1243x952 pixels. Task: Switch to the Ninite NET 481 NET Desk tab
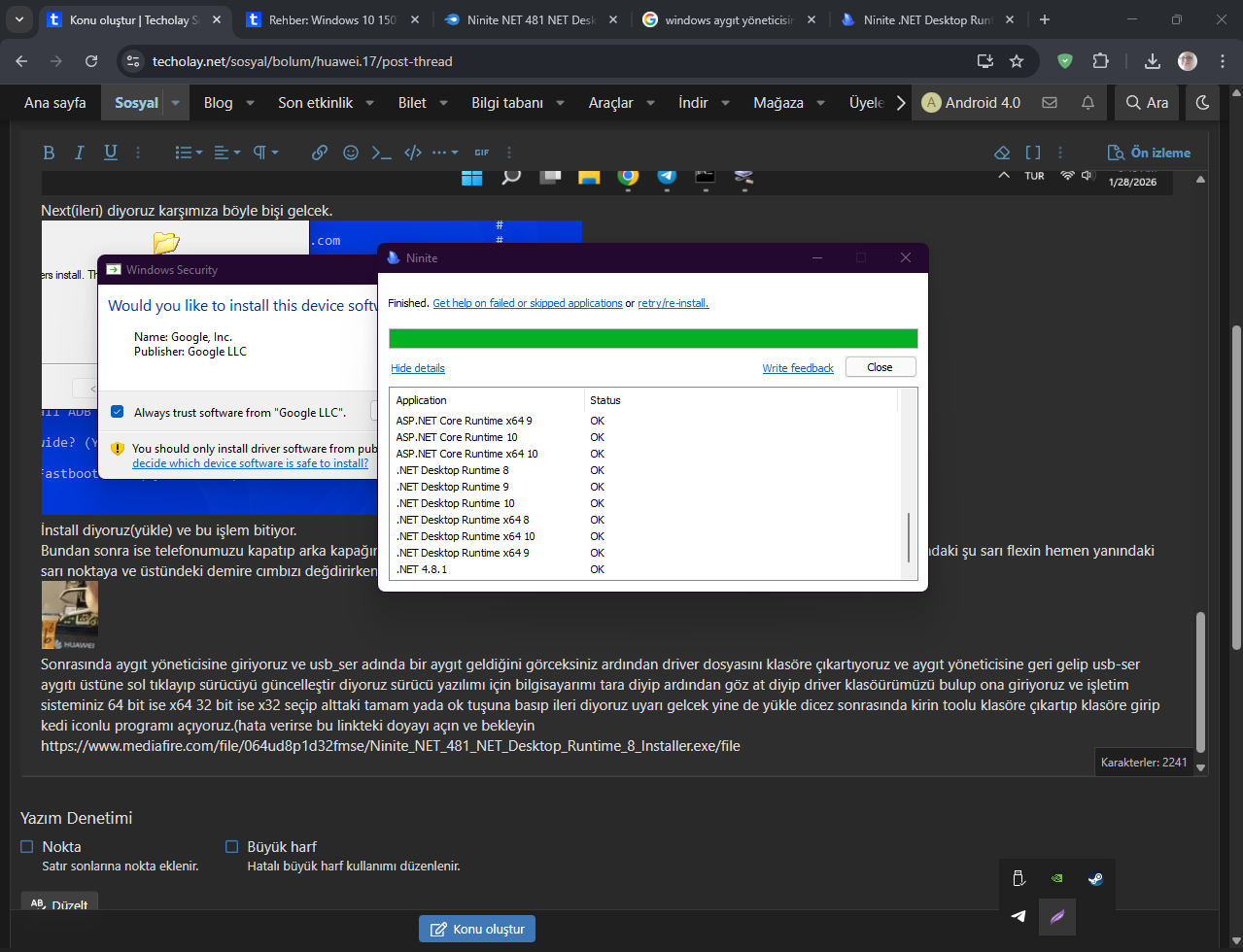pyautogui.click(x=530, y=19)
